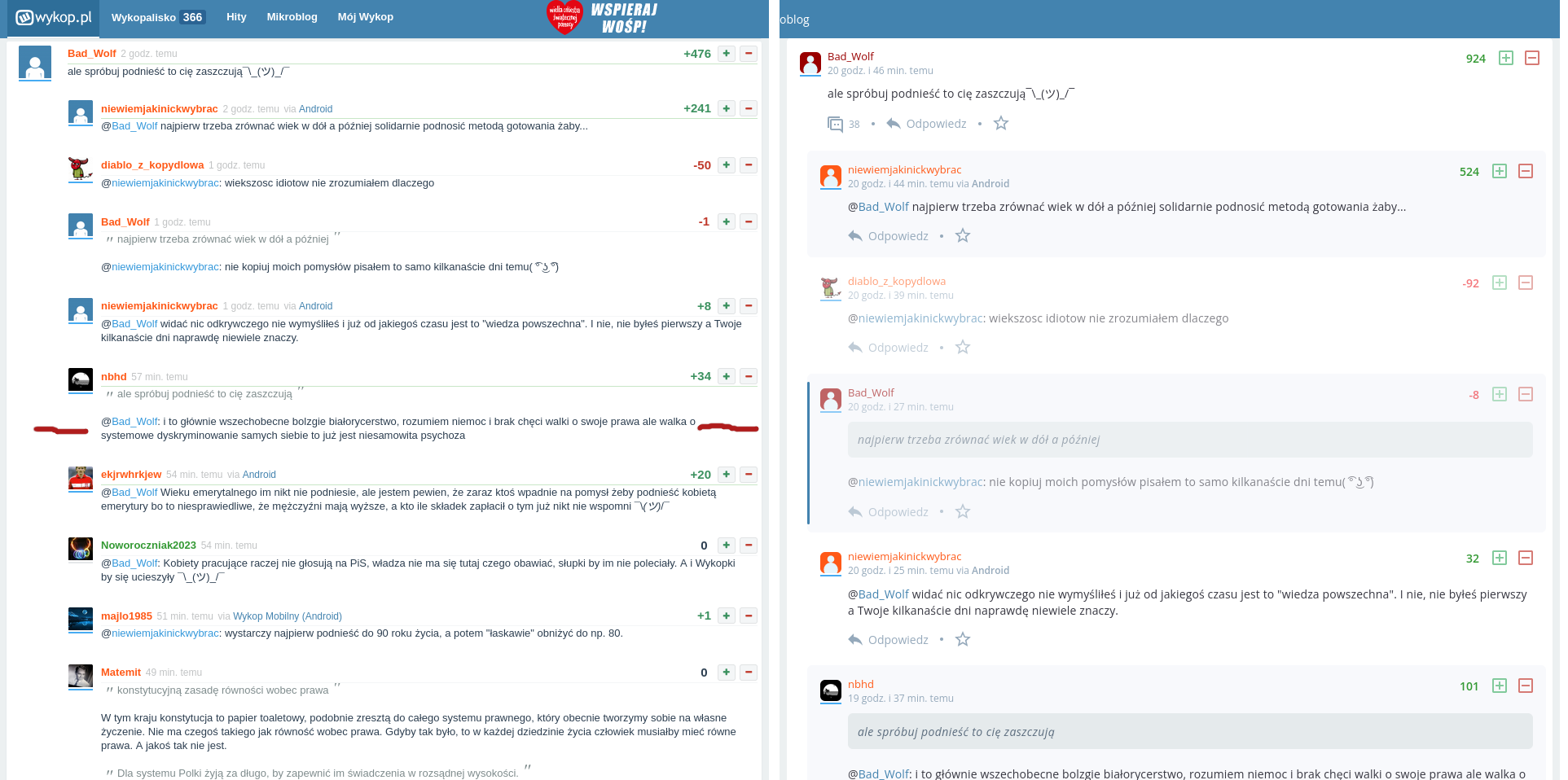This screenshot has height=780, width=1568.
Task: Open ekjrwhrkjew's avatar
Action: coord(80,479)
